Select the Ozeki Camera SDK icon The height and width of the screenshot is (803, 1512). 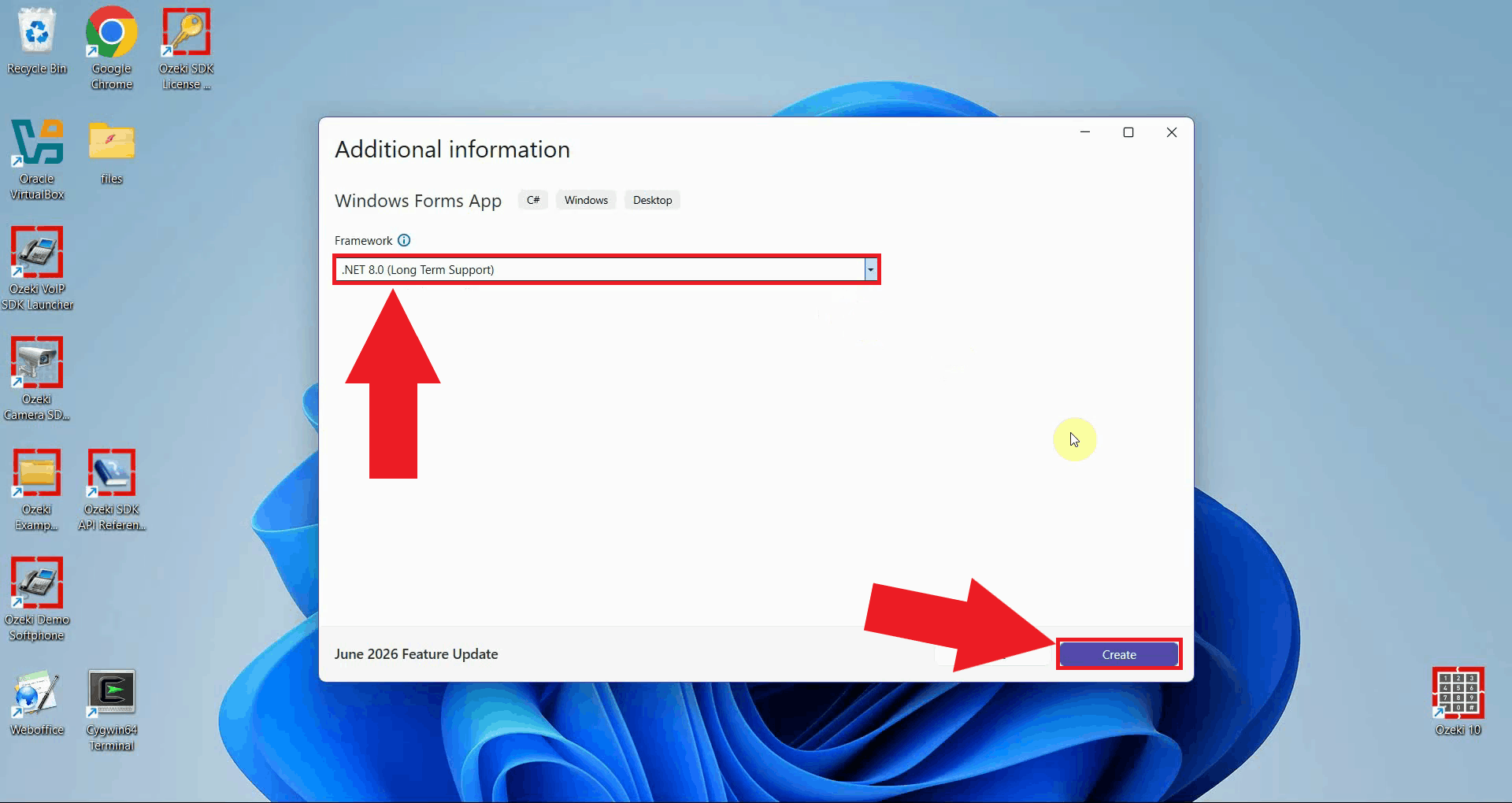(x=36, y=378)
